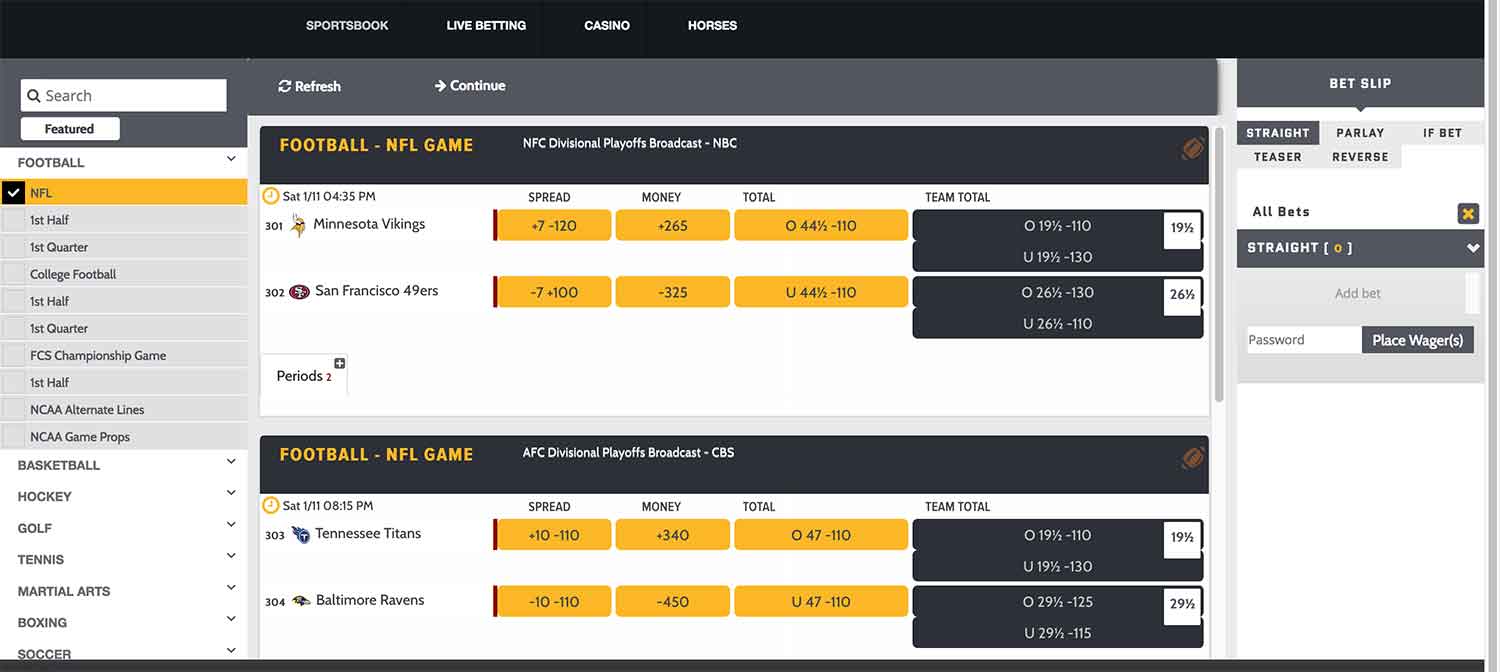Expand the Tennis category

(x=231, y=557)
